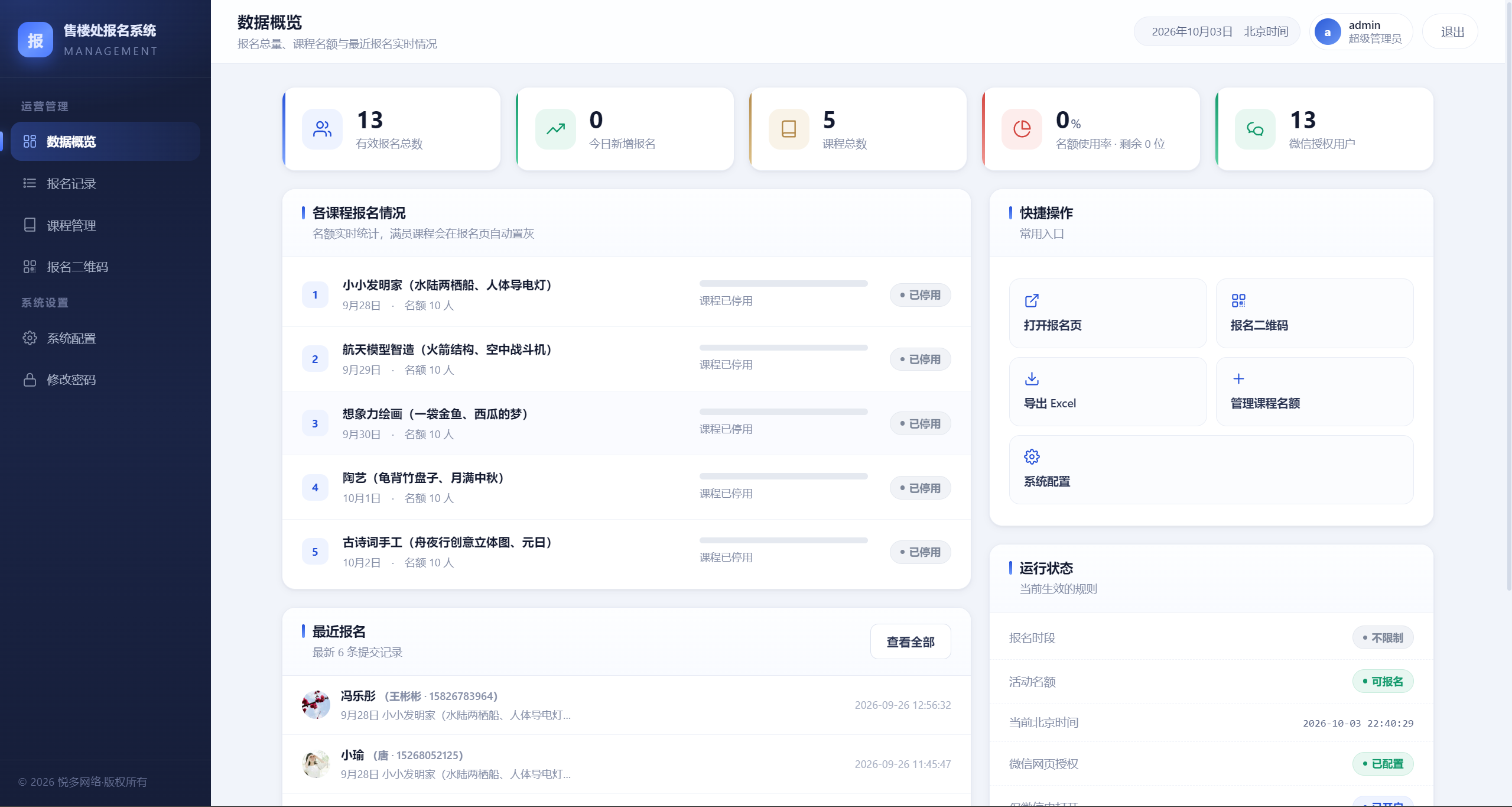Screen dimensions: 1512x807
Task: Click the gear icon in quick-action 系统配置 tile
Action: [x=1032, y=456]
